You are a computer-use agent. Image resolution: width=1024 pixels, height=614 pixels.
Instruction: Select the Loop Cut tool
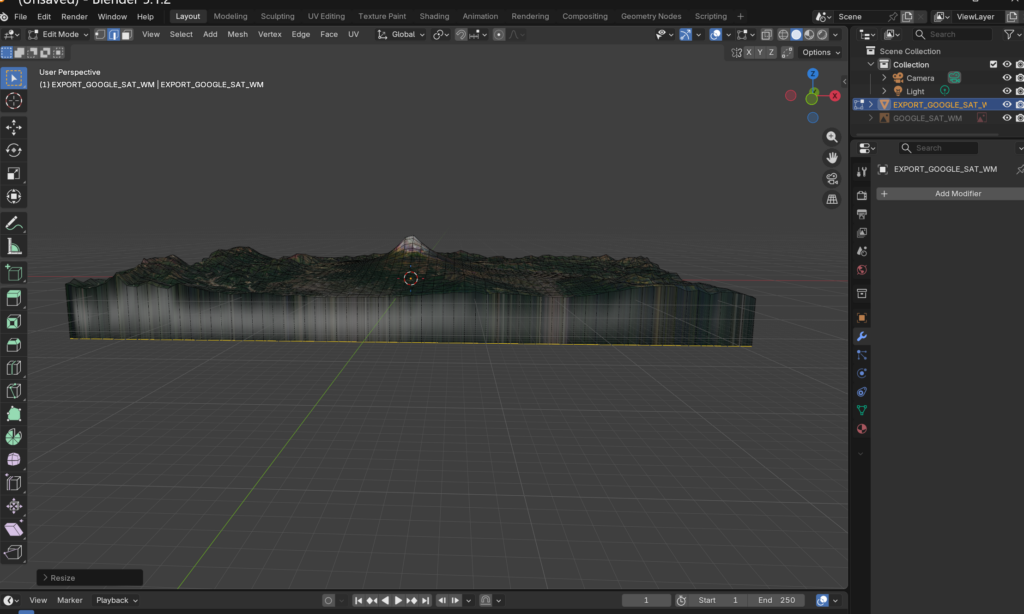[x=14, y=368]
